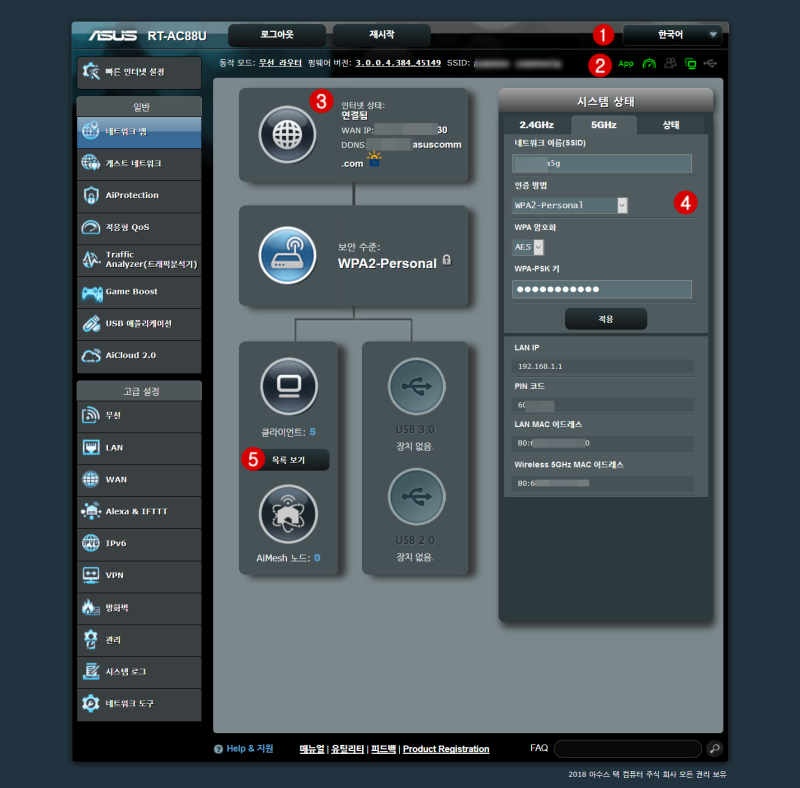The width and height of the screenshot is (800, 788).
Task: Open the 매뉴얼 link
Action: coord(312,749)
